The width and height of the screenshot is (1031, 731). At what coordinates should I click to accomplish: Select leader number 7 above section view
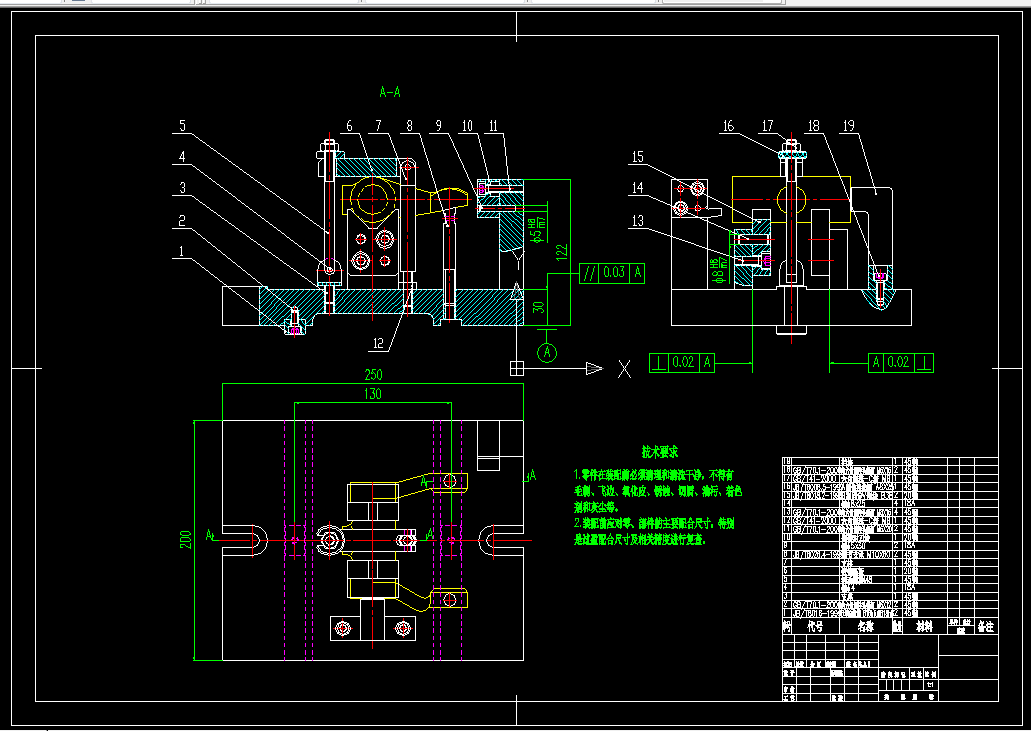[x=379, y=126]
